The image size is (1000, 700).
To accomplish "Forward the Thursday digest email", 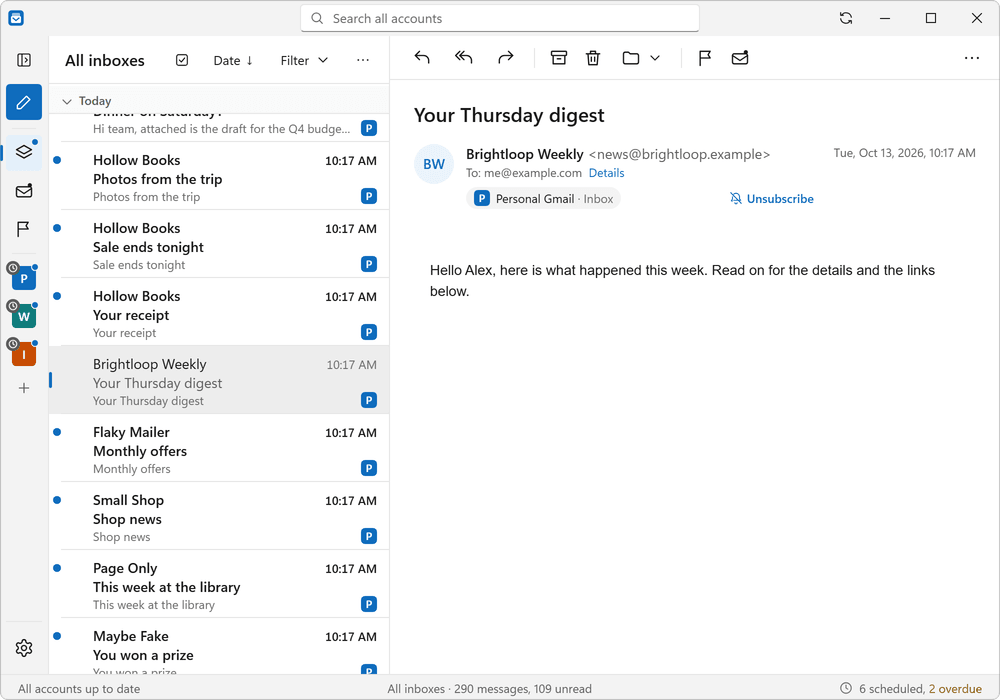I will [x=506, y=58].
